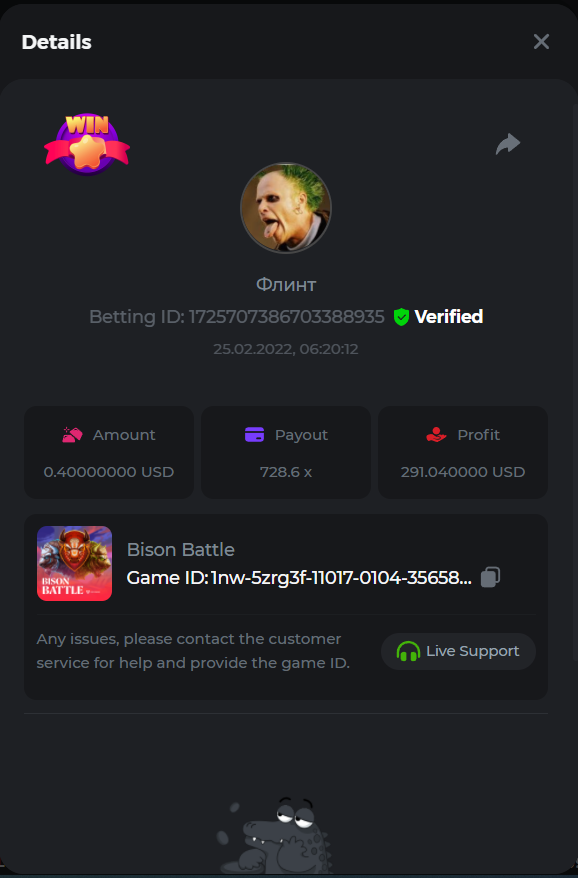Click the purple Payout card icon
Viewport: 578px width, 878px height.
tap(254, 435)
